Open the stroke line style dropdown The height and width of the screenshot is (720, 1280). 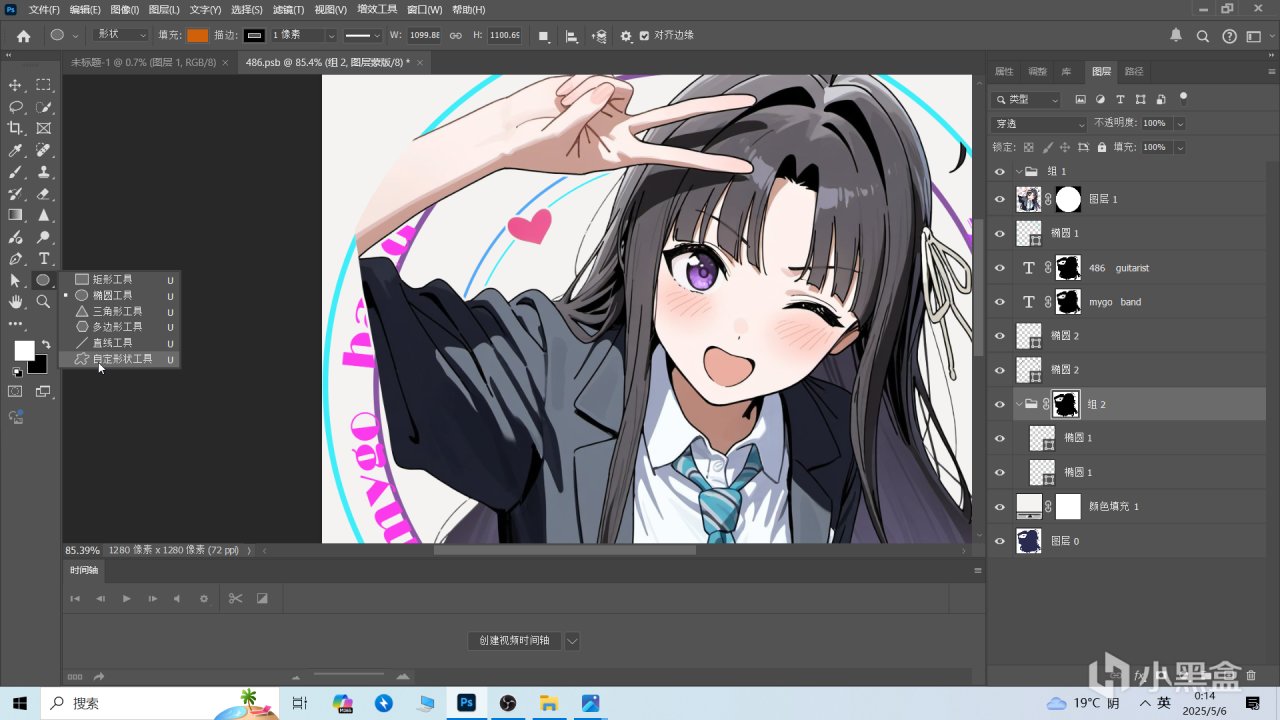[362, 36]
